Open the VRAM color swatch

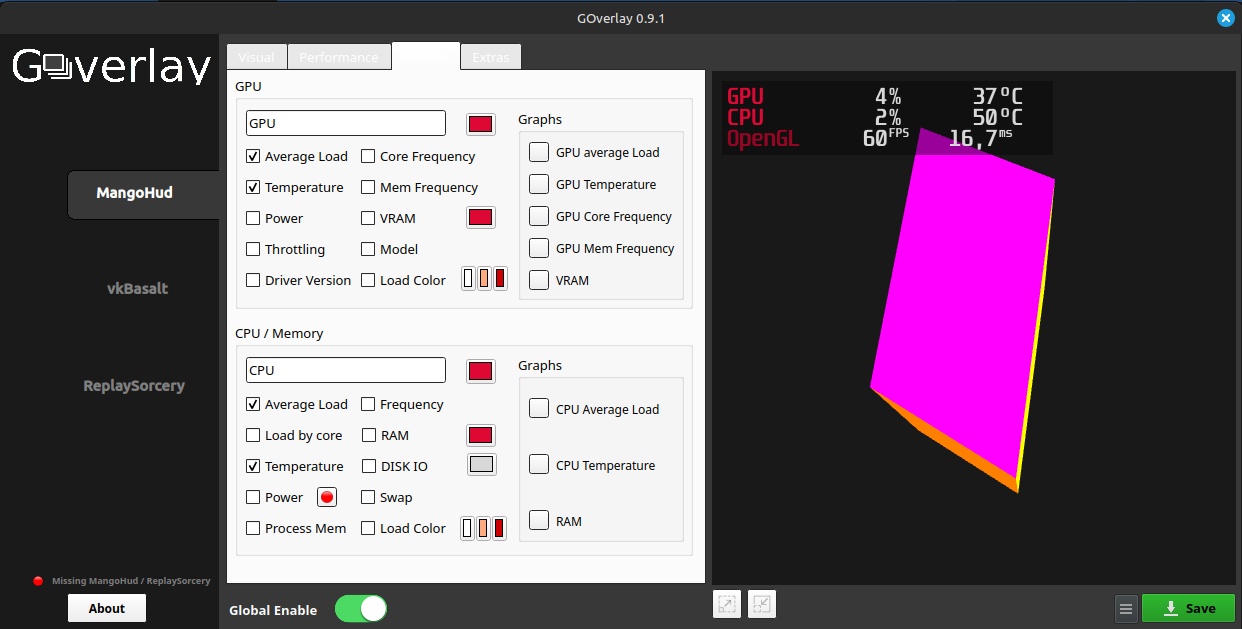(481, 217)
